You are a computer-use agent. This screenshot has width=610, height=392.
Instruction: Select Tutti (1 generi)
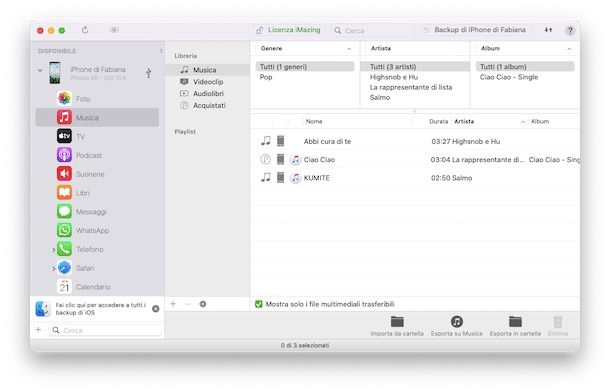click(305, 66)
